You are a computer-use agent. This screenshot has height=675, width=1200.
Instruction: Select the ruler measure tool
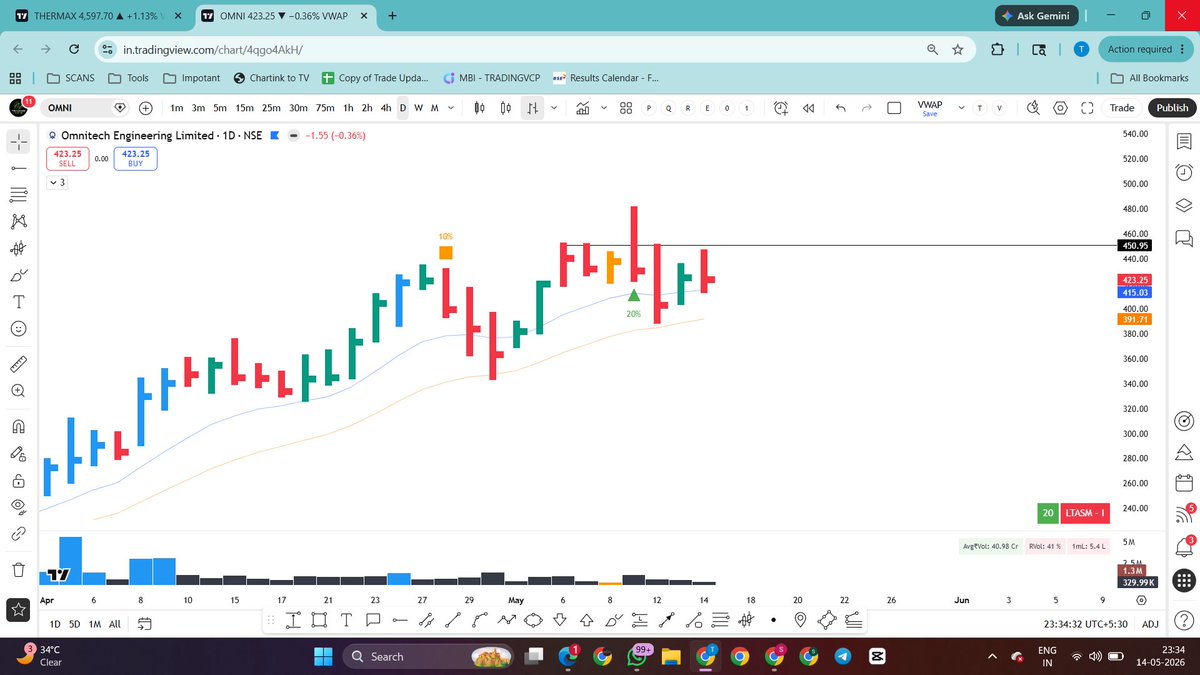[18, 364]
